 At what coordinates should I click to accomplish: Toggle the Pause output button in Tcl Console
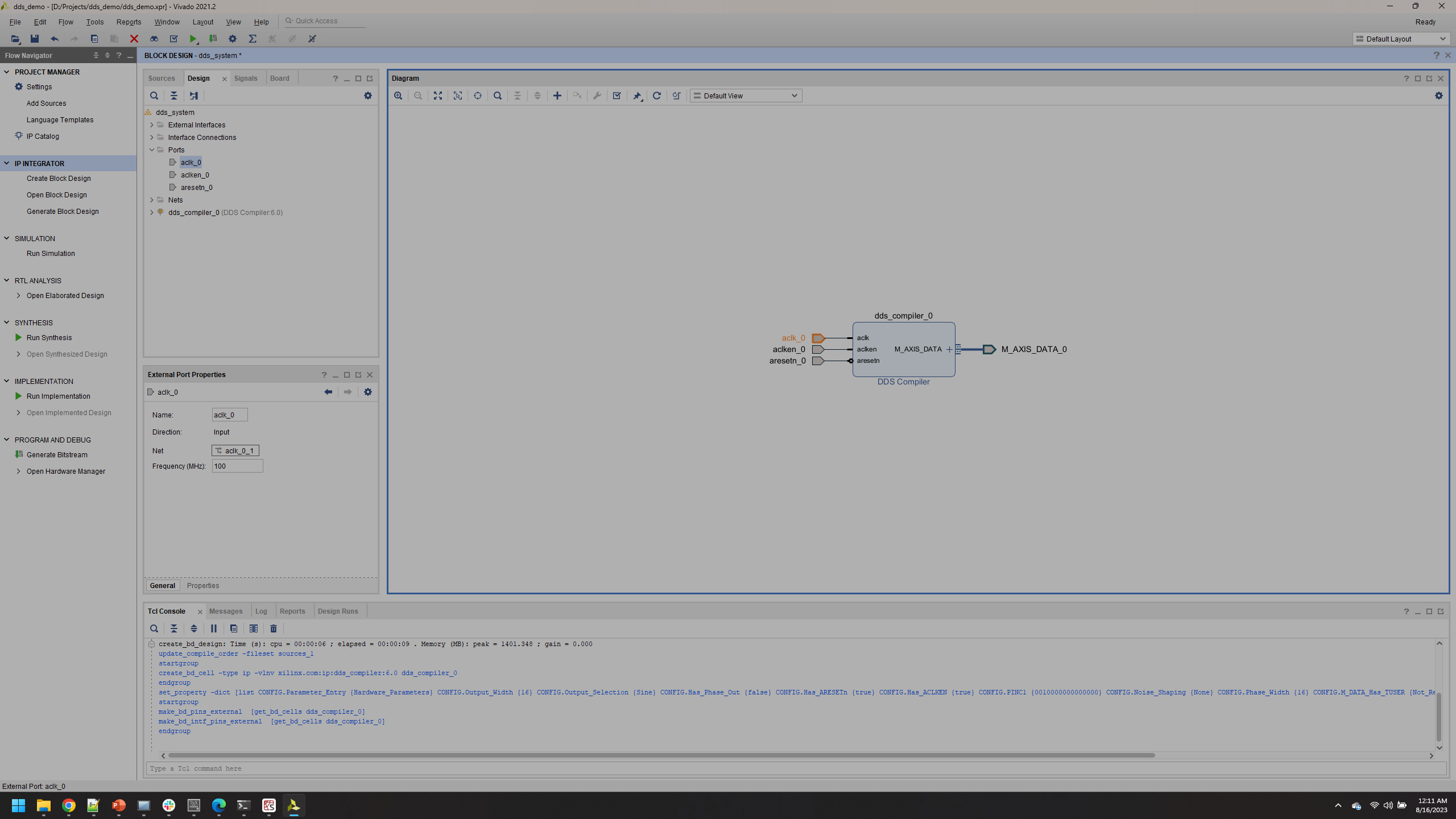(x=213, y=628)
